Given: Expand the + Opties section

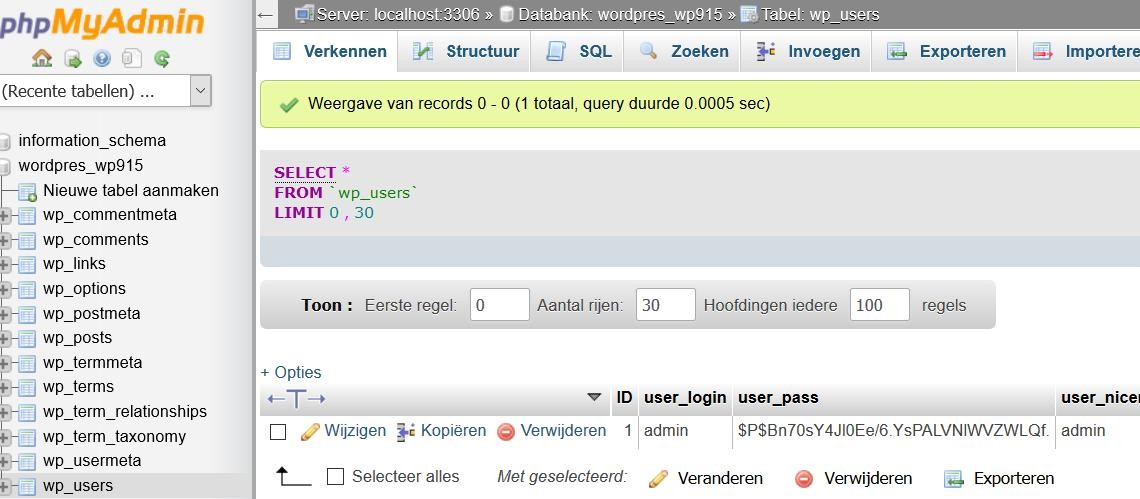Looking at the screenshot, I should (291, 372).
